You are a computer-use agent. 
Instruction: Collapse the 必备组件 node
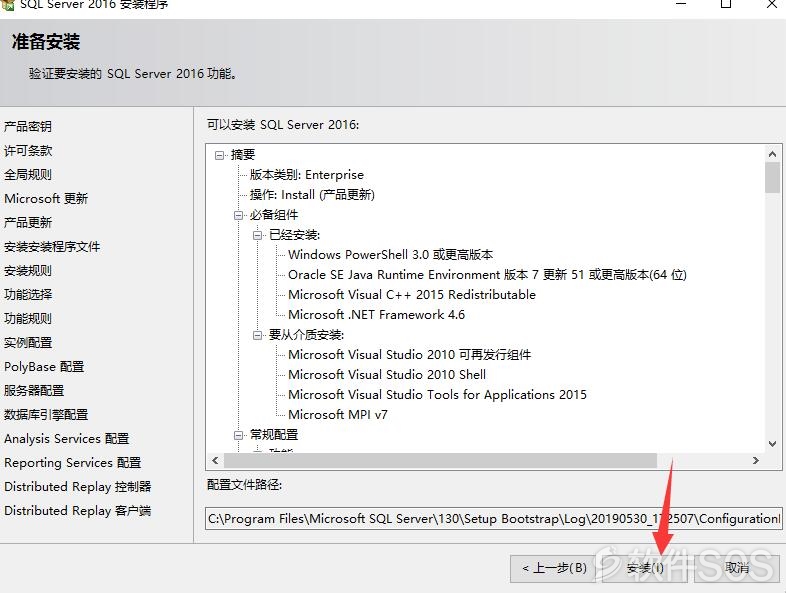tap(238, 216)
